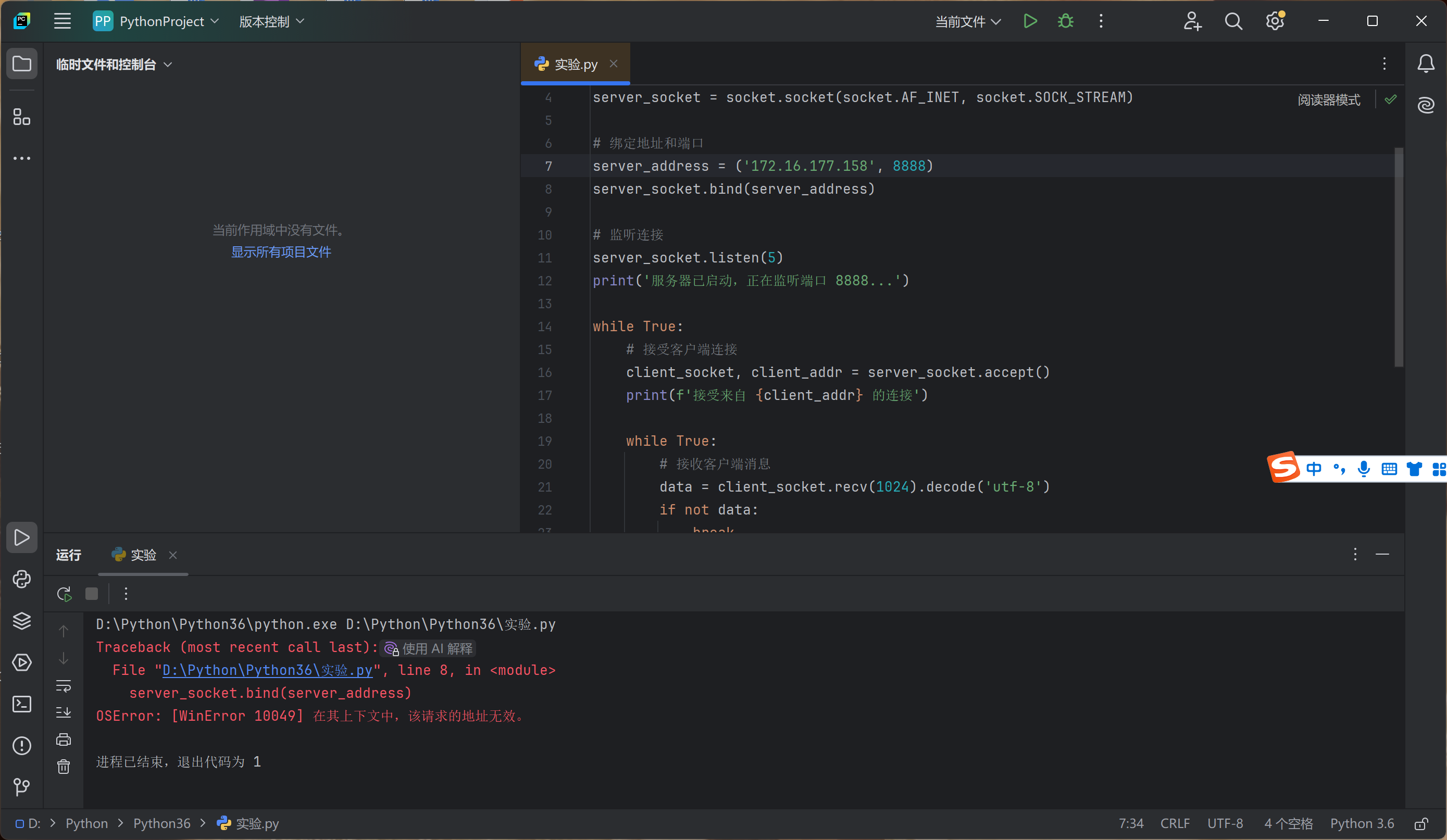Open the Structure tool window icon

[22, 117]
